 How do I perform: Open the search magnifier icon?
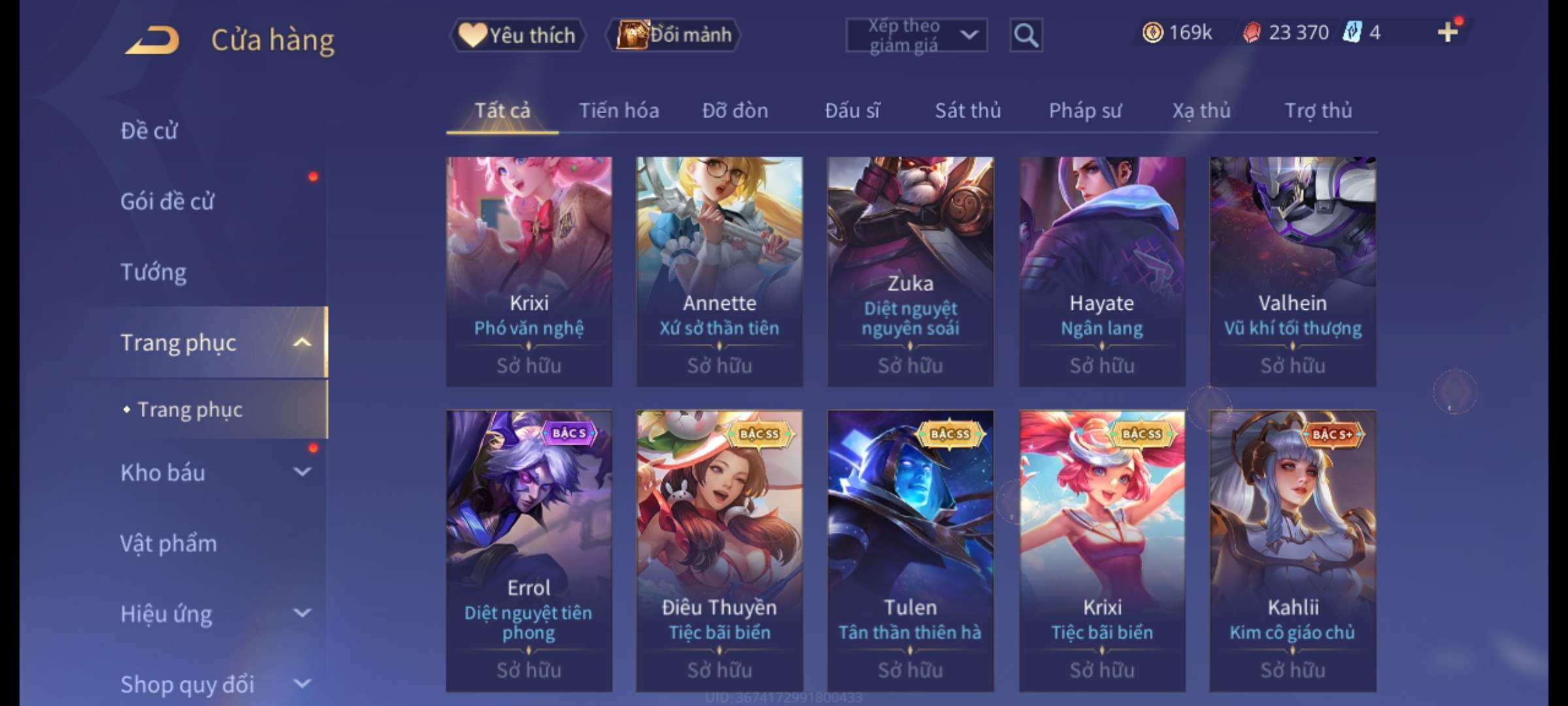pos(1026,35)
